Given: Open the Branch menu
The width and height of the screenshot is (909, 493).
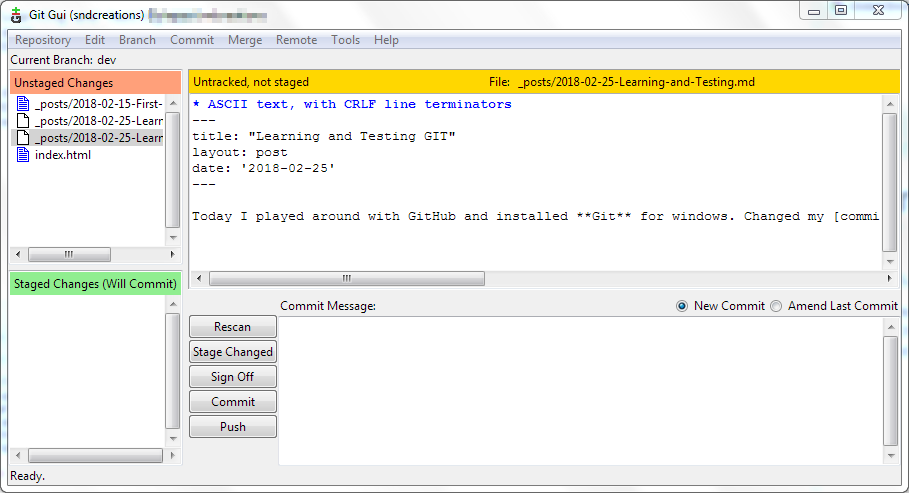Looking at the screenshot, I should pyautogui.click(x=137, y=40).
